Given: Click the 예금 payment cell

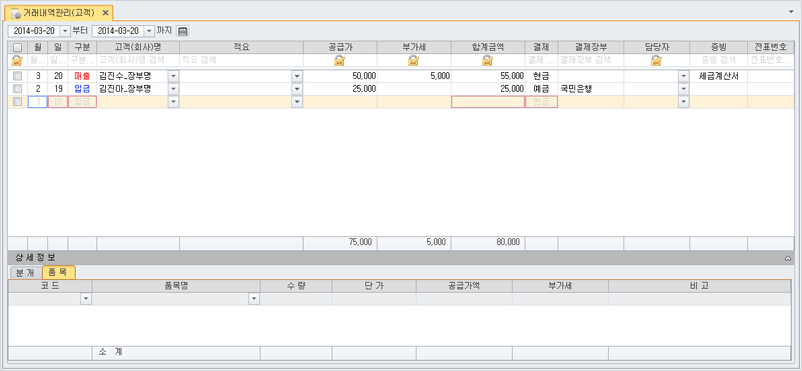Looking at the screenshot, I should 541,89.
